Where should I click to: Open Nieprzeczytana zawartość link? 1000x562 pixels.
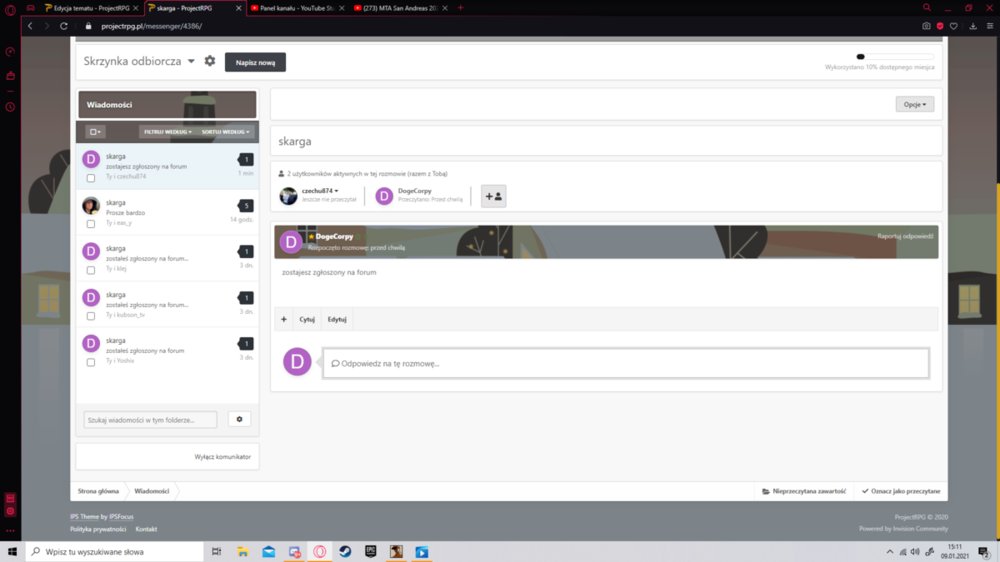point(804,491)
